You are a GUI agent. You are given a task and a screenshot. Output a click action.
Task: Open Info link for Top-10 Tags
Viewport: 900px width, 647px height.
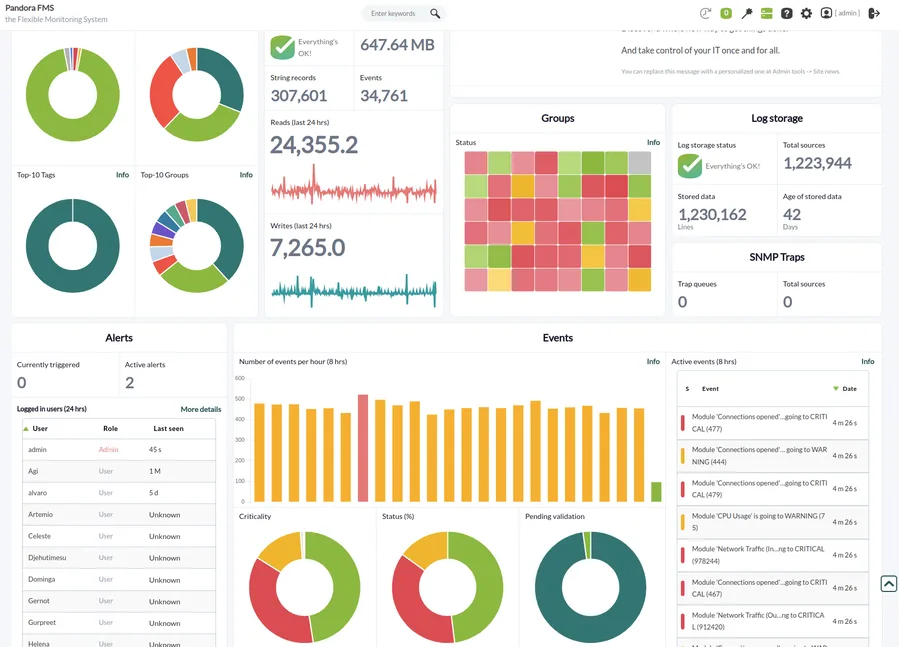click(x=122, y=175)
